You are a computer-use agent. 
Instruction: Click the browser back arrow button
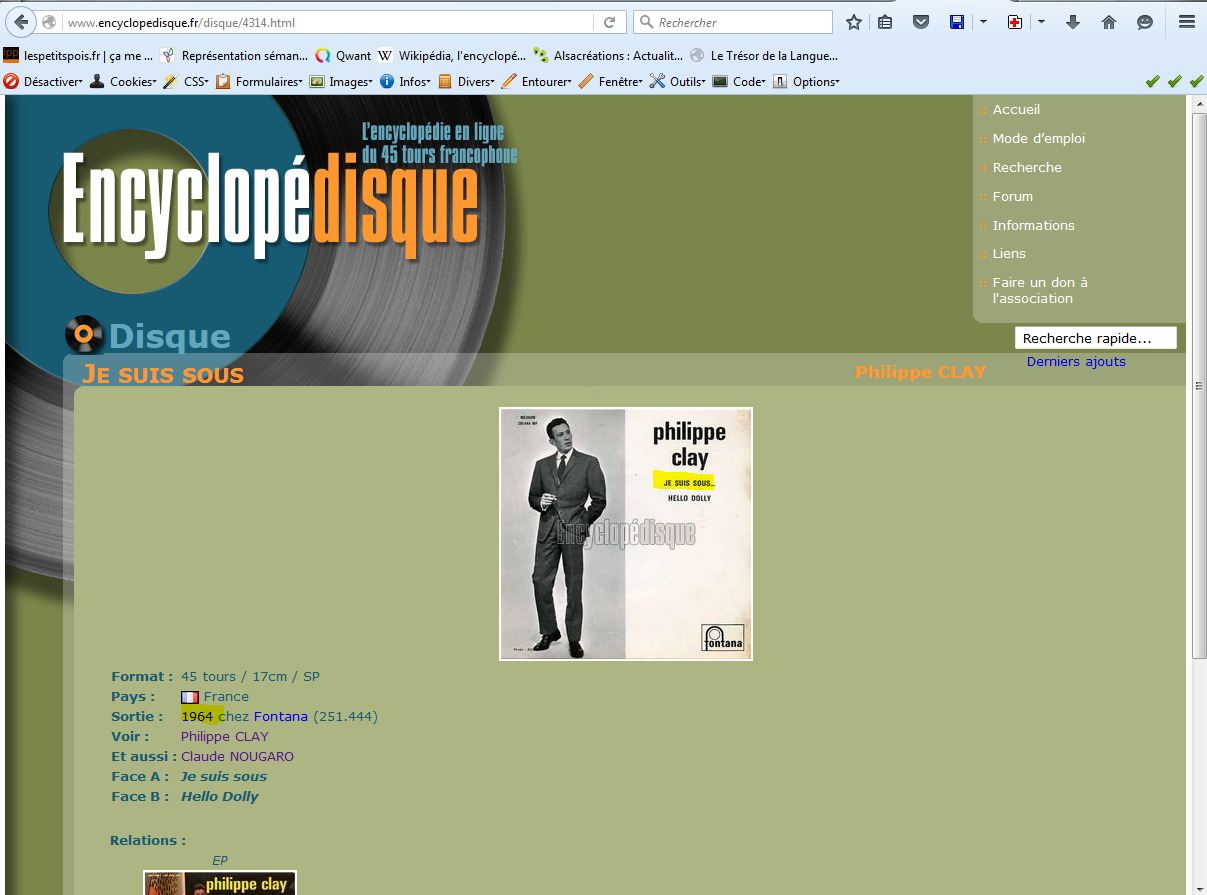click(x=21, y=22)
